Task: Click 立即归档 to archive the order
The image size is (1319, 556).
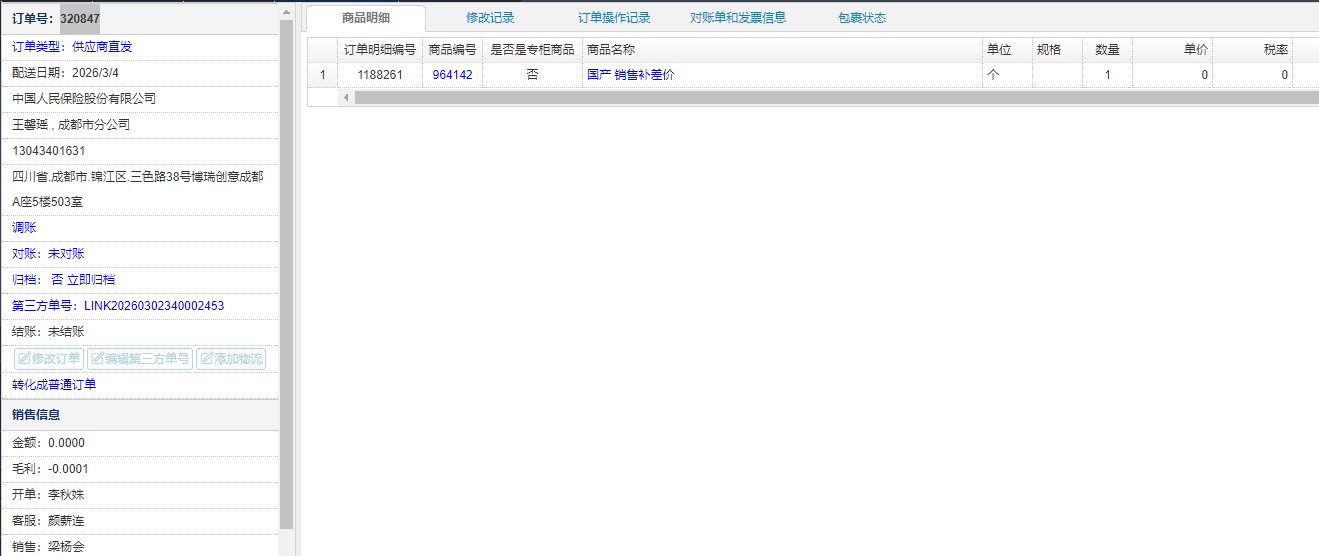Action: 90,280
